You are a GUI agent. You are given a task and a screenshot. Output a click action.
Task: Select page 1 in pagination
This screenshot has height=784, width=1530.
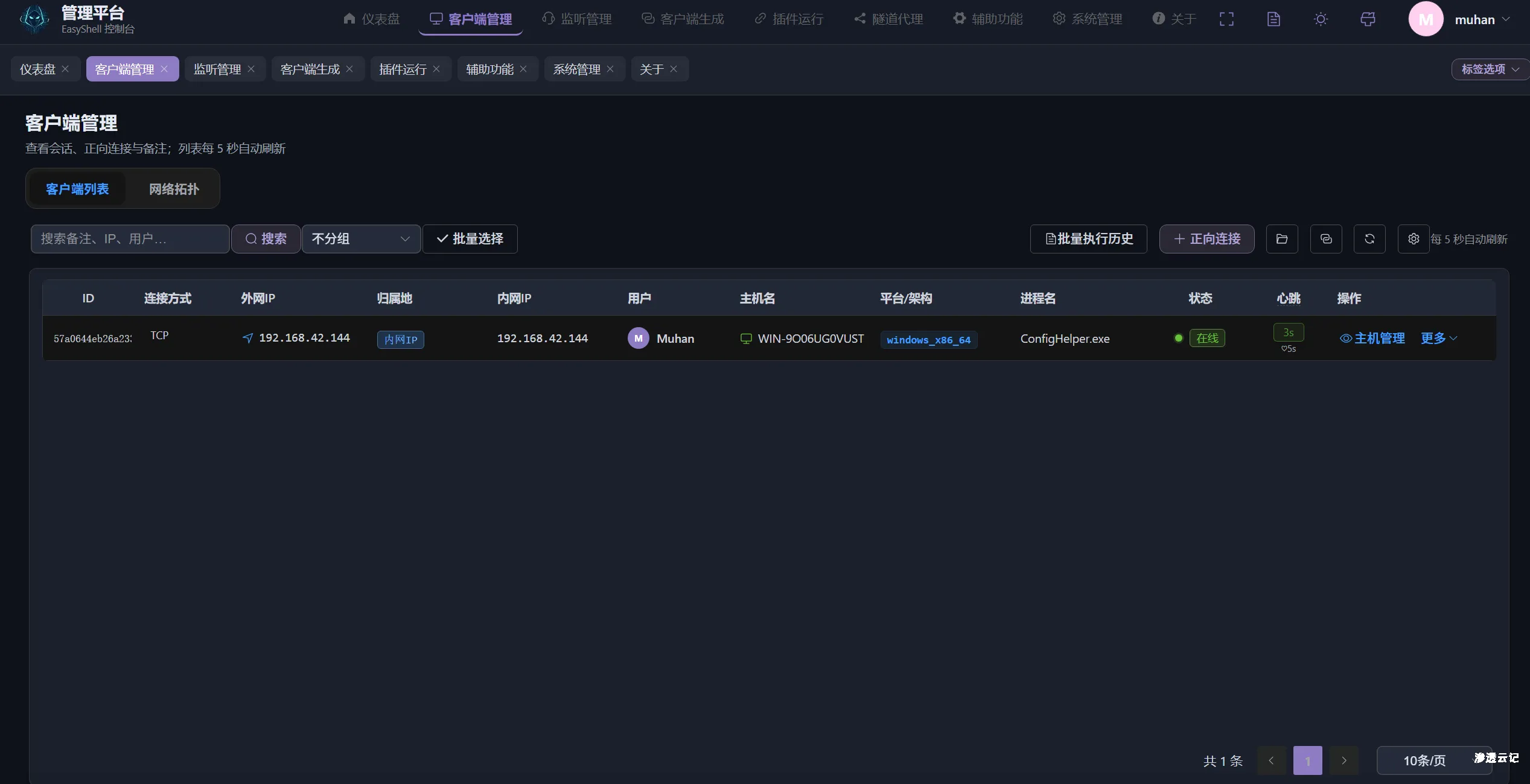(1308, 760)
